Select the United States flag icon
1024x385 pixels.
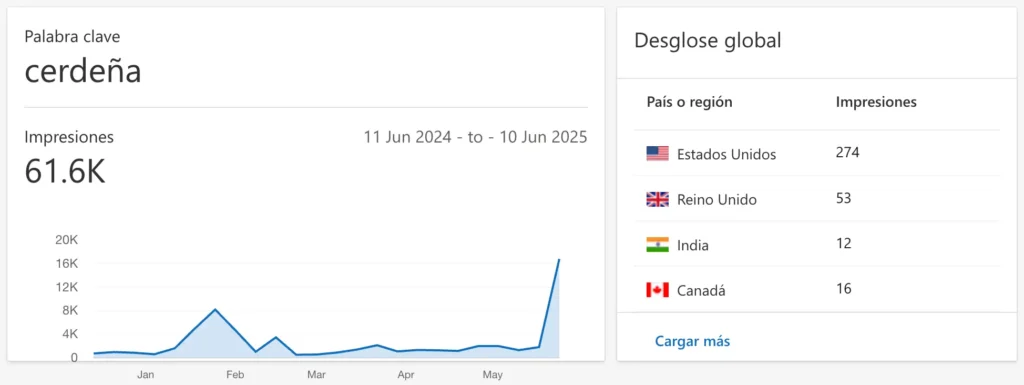(x=658, y=154)
